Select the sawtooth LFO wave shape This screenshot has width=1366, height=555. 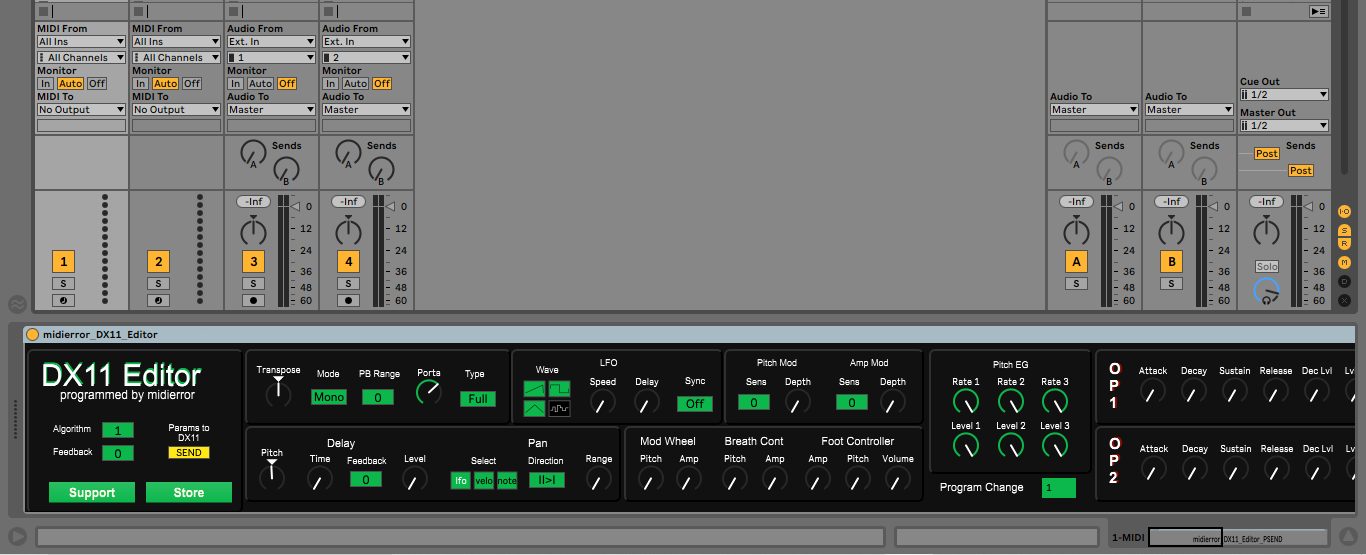[535, 388]
